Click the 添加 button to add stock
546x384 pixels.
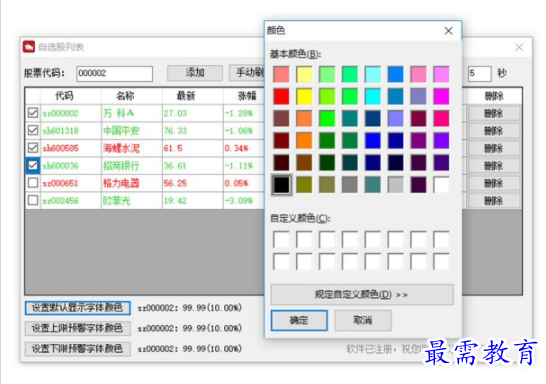point(195,73)
